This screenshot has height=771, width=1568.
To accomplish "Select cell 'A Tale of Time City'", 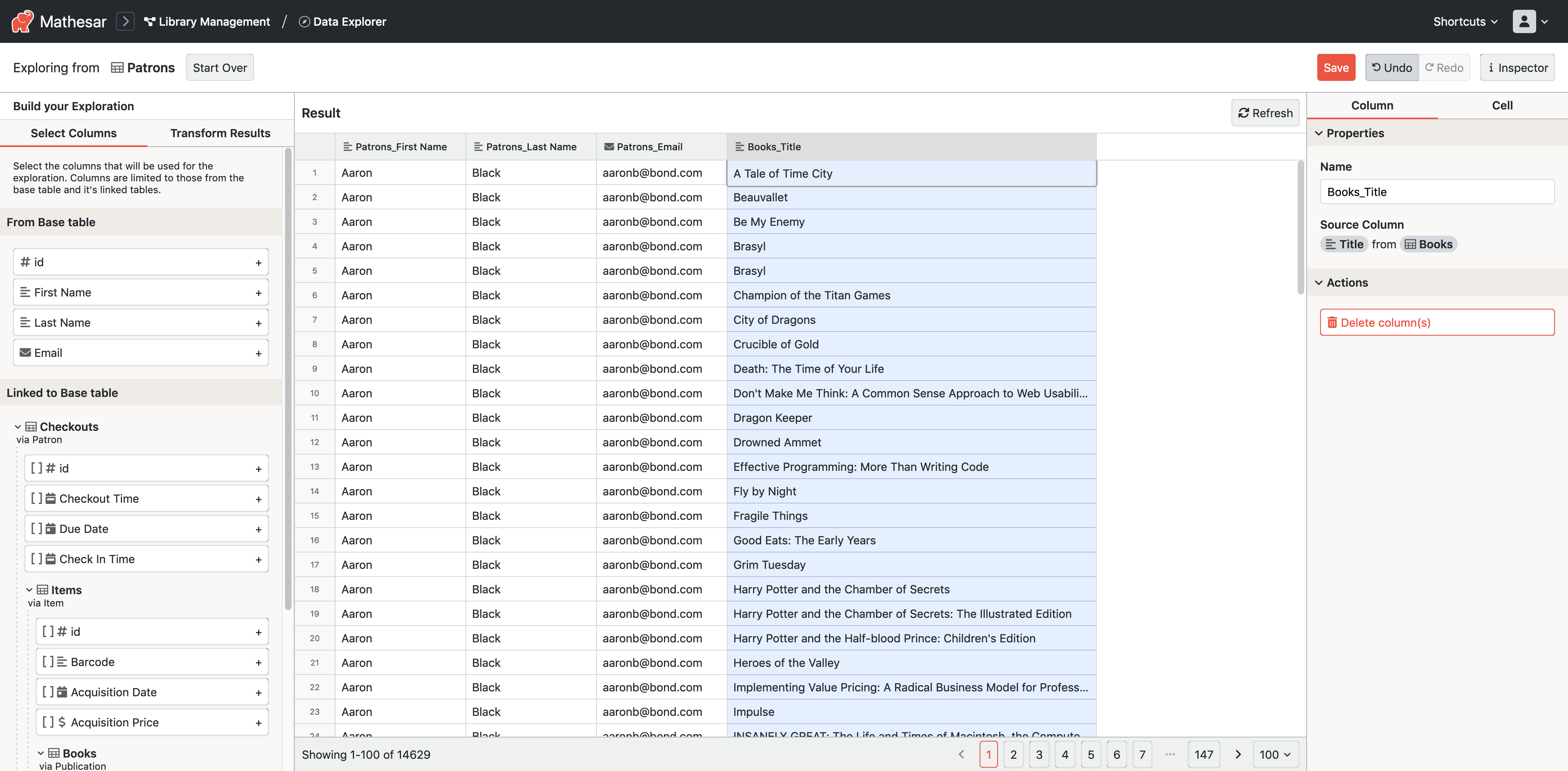I will (x=911, y=174).
